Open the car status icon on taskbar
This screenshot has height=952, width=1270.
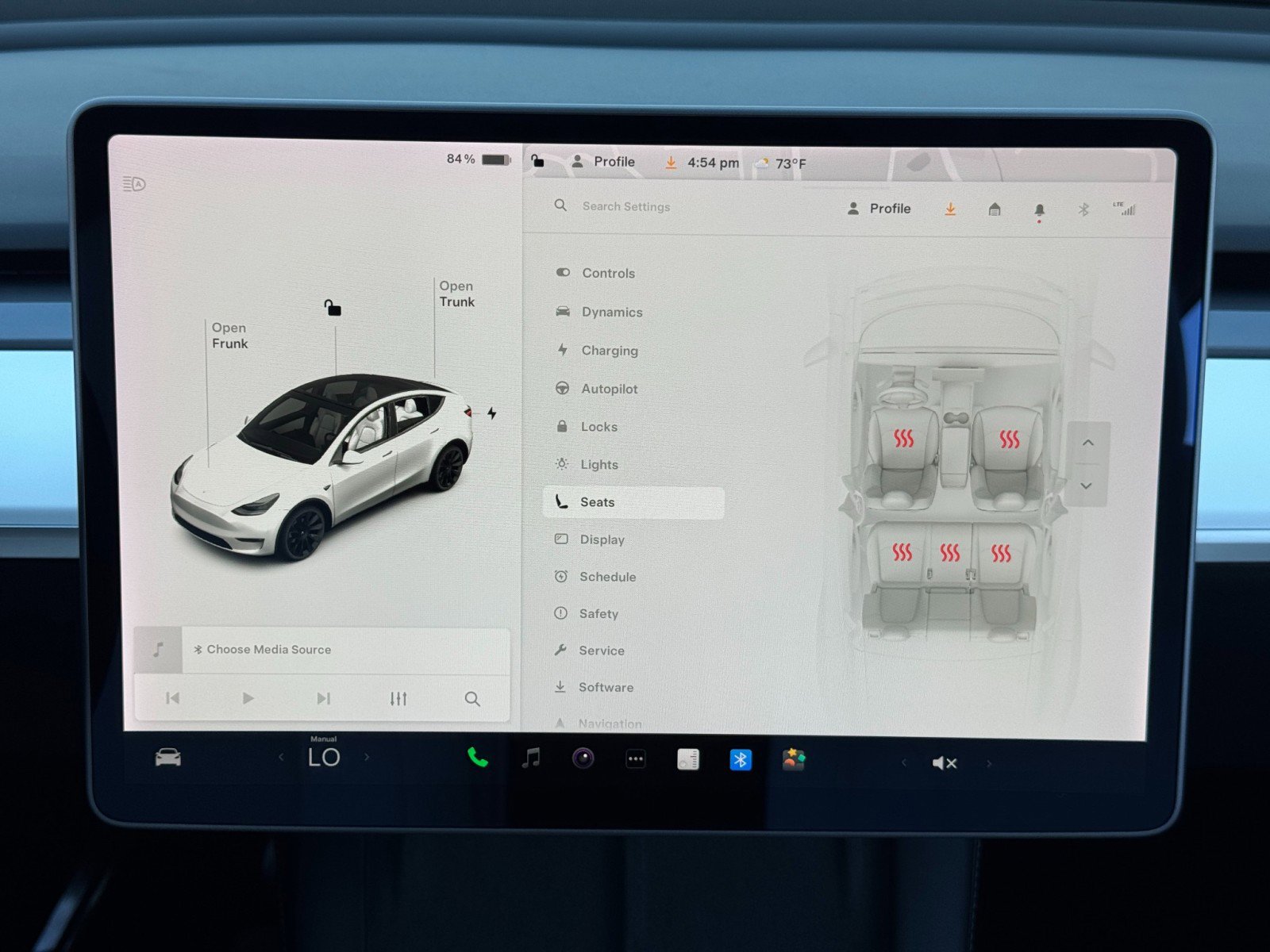pyautogui.click(x=166, y=759)
